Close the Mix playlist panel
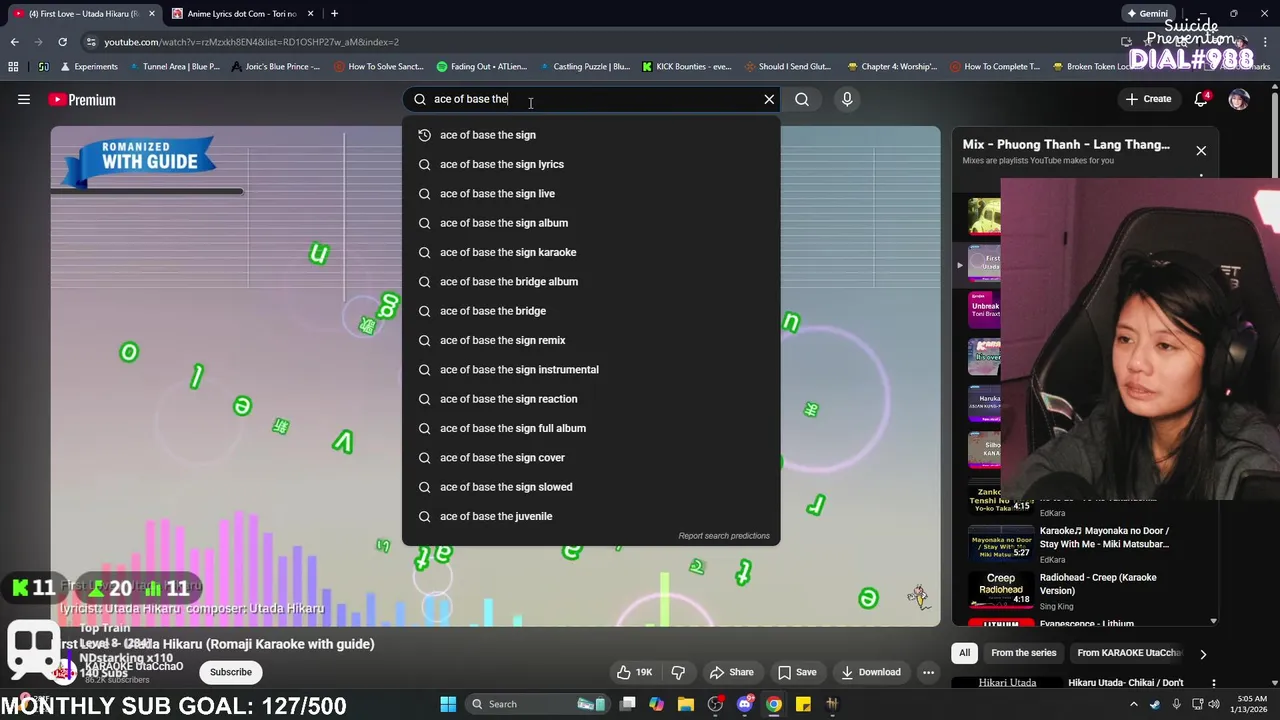 click(1201, 151)
